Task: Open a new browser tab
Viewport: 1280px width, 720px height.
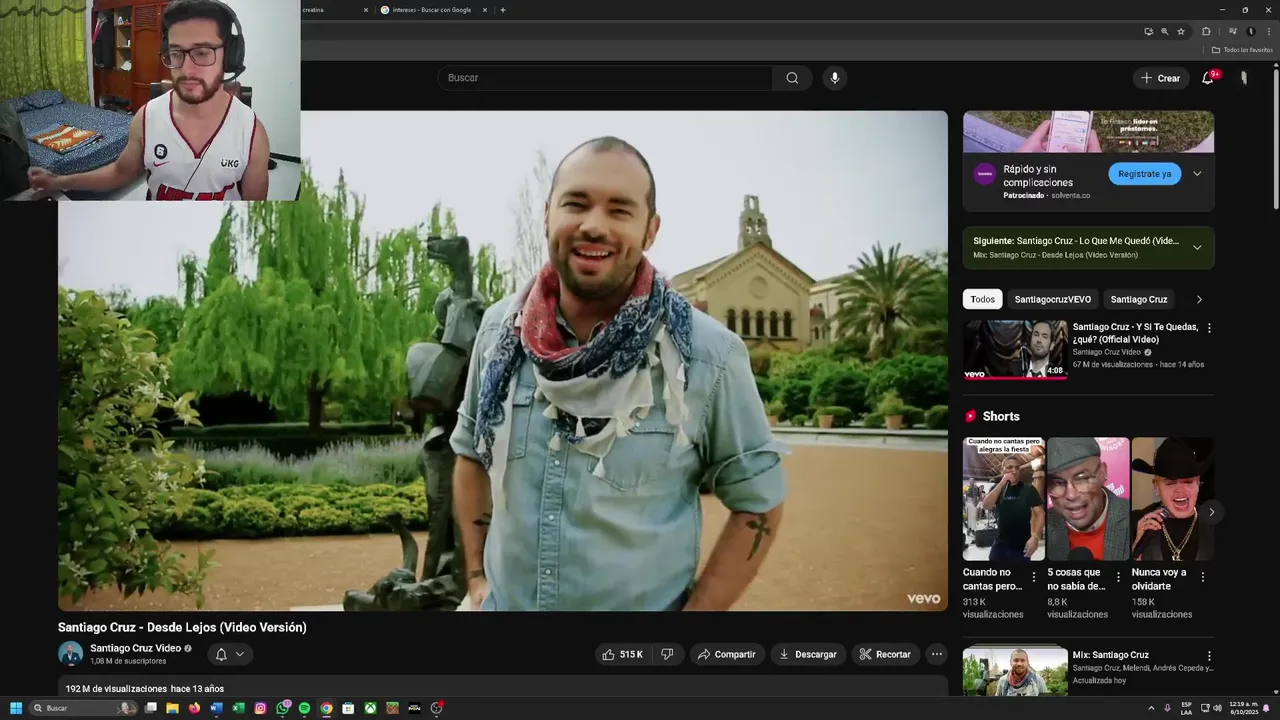Action: click(x=502, y=10)
